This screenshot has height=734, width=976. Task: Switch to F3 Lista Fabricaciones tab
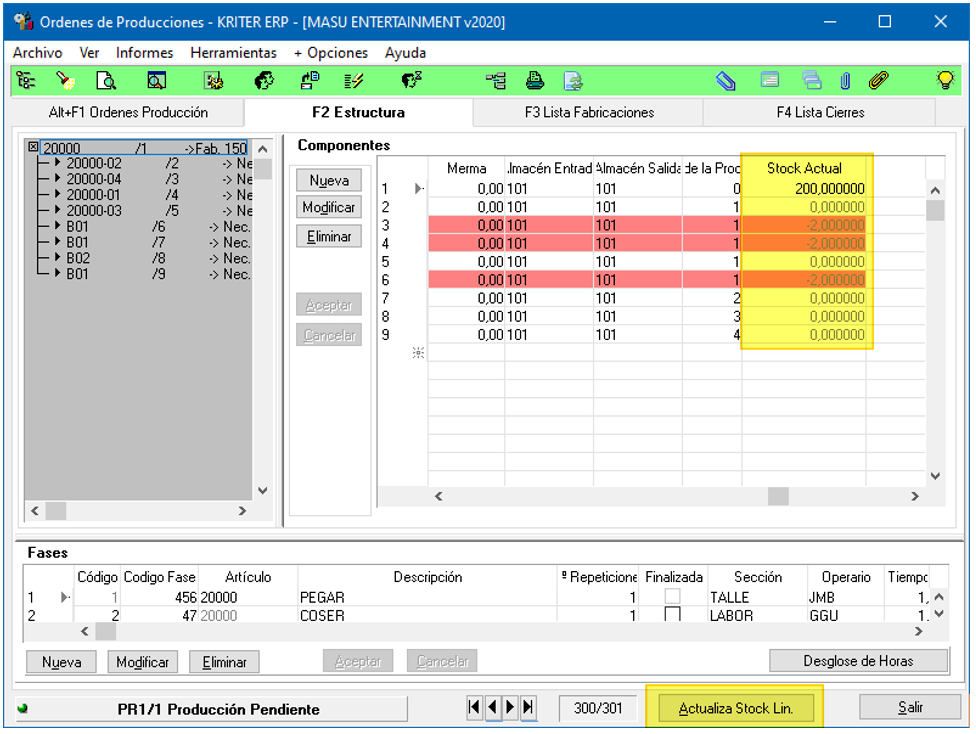(589, 112)
